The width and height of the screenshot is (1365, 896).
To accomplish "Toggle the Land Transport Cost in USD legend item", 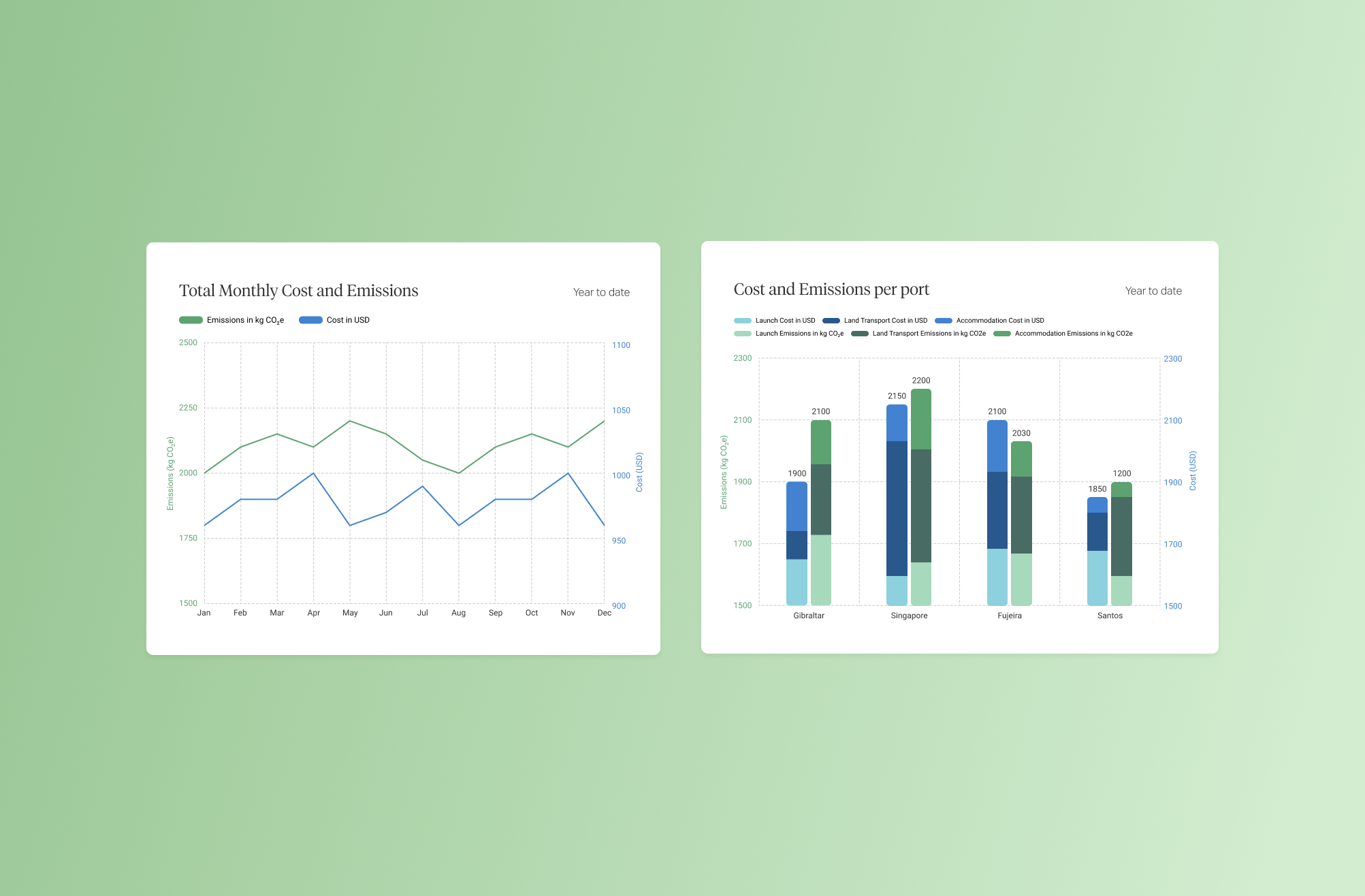I will pyautogui.click(x=875, y=321).
